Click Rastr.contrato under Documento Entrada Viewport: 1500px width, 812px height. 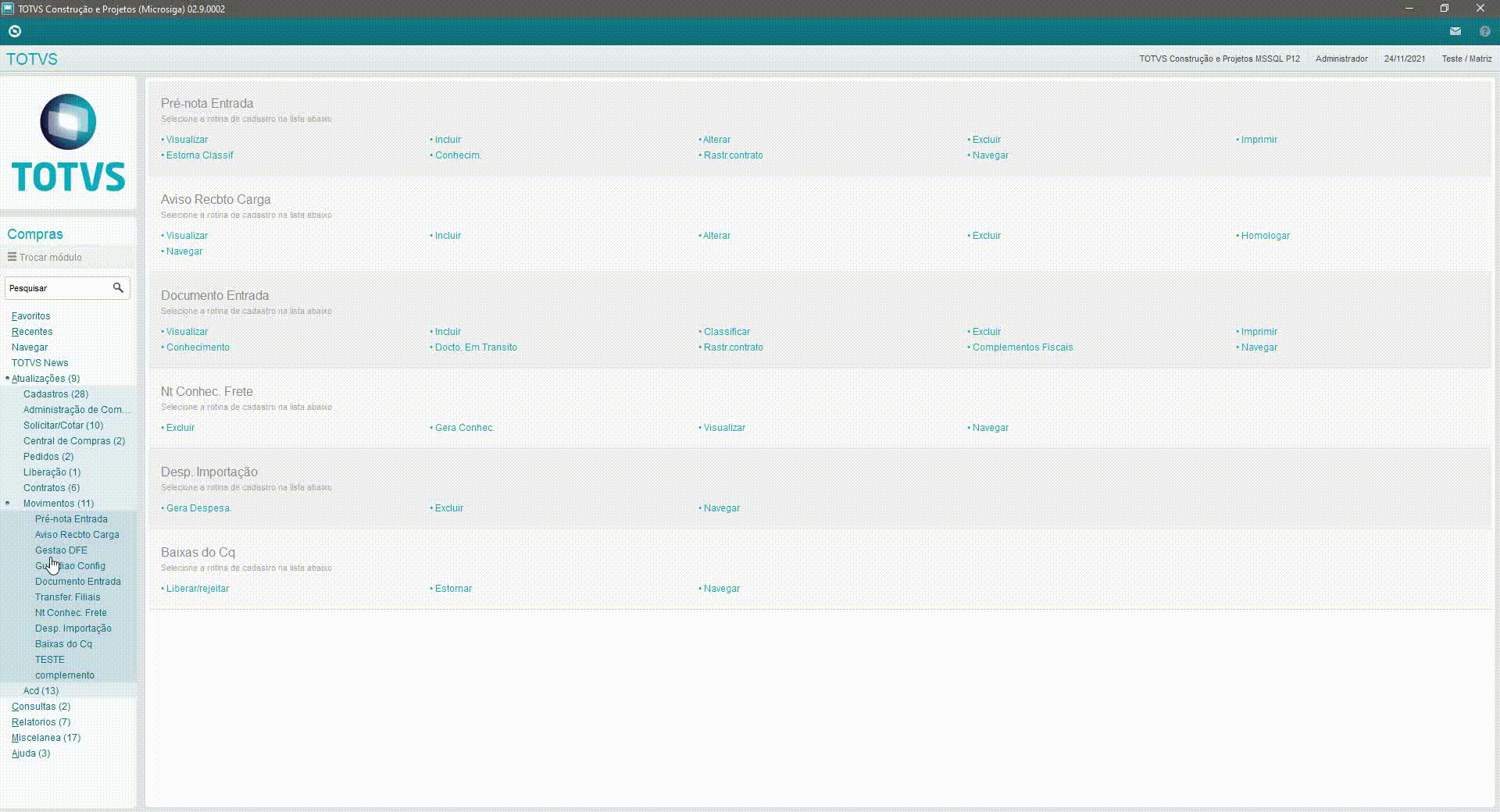click(x=734, y=347)
